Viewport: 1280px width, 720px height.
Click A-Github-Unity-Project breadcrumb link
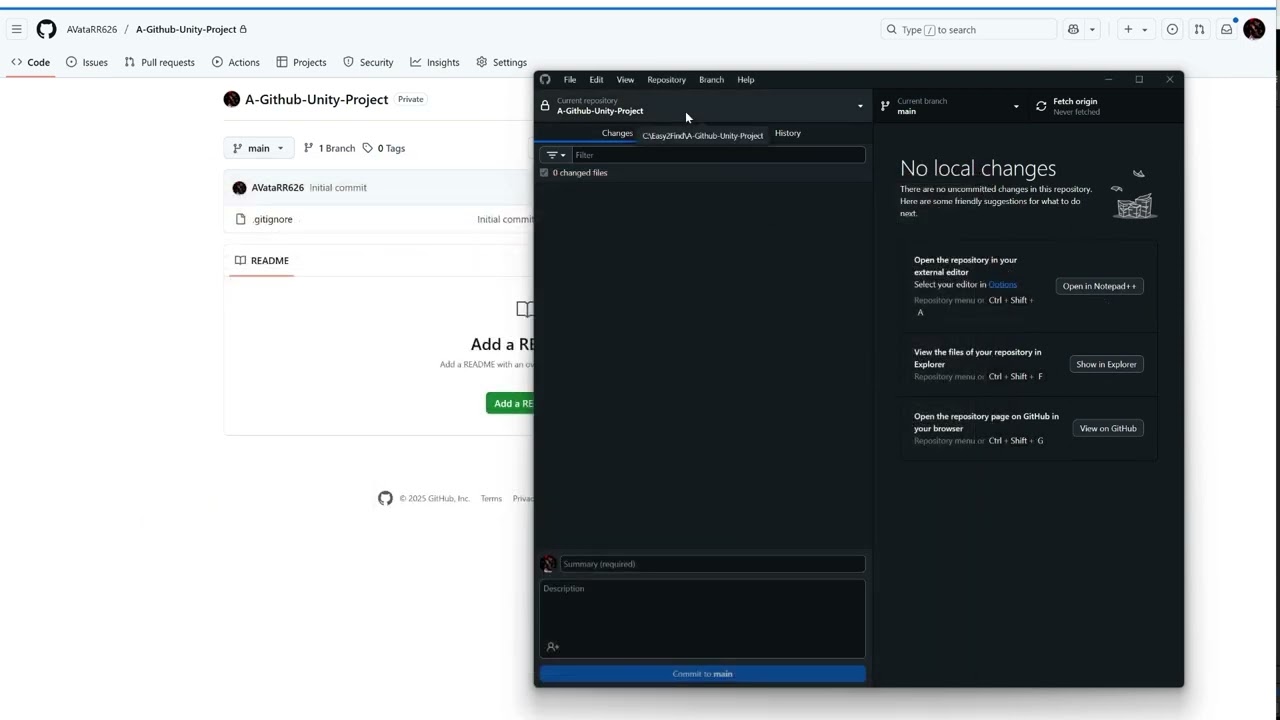(186, 29)
